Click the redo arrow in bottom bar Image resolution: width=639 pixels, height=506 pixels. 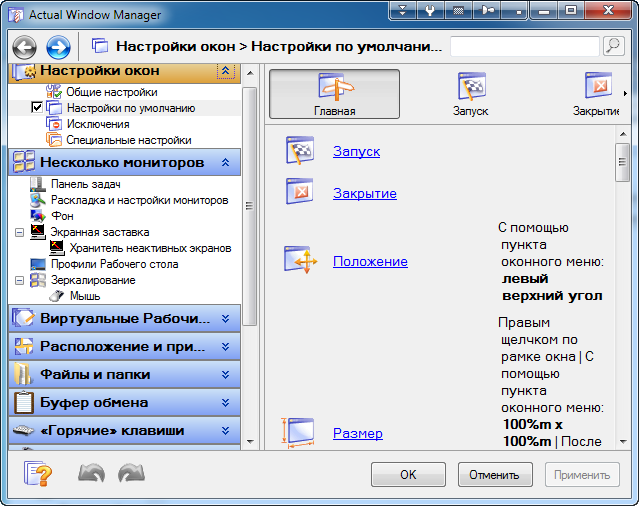tap(131, 474)
